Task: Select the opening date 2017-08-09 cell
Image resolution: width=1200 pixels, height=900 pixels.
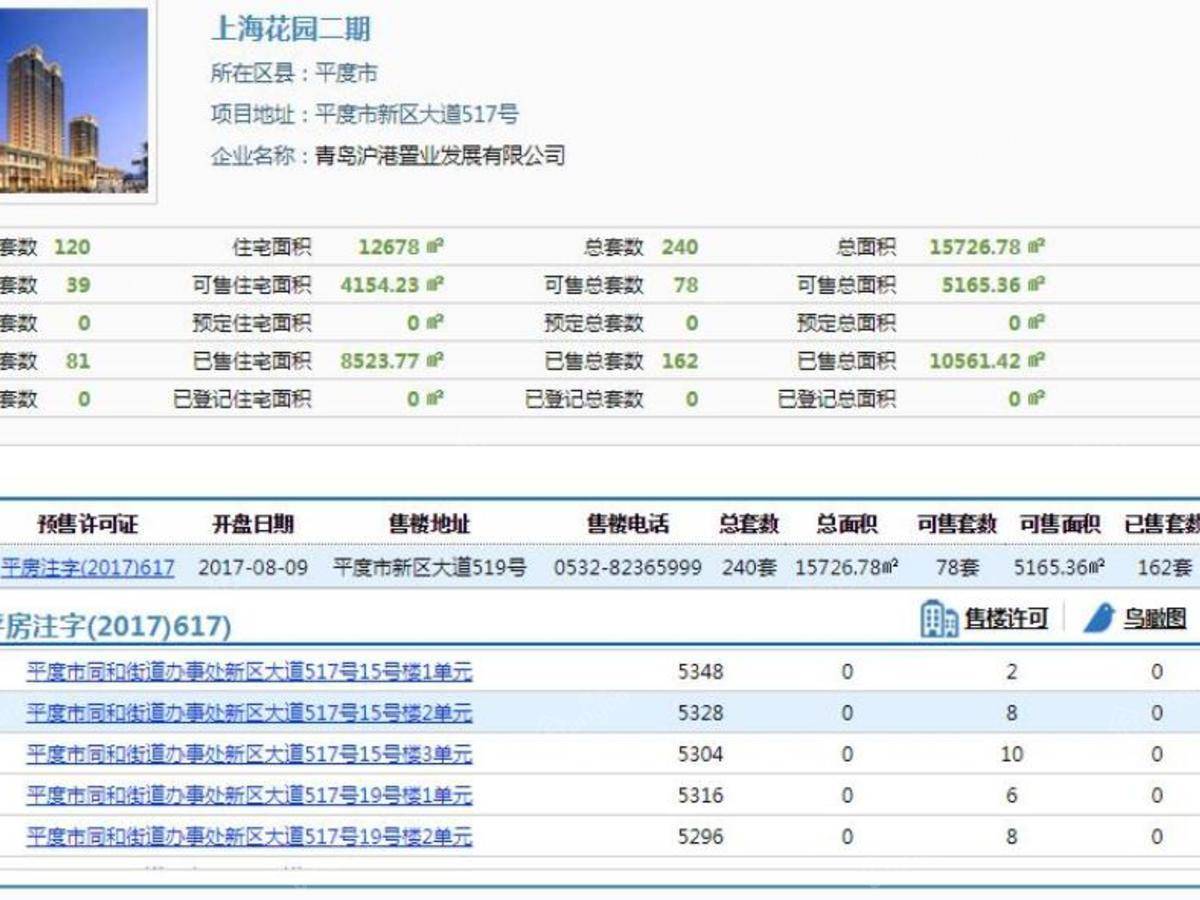Action: click(x=253, y=568)
